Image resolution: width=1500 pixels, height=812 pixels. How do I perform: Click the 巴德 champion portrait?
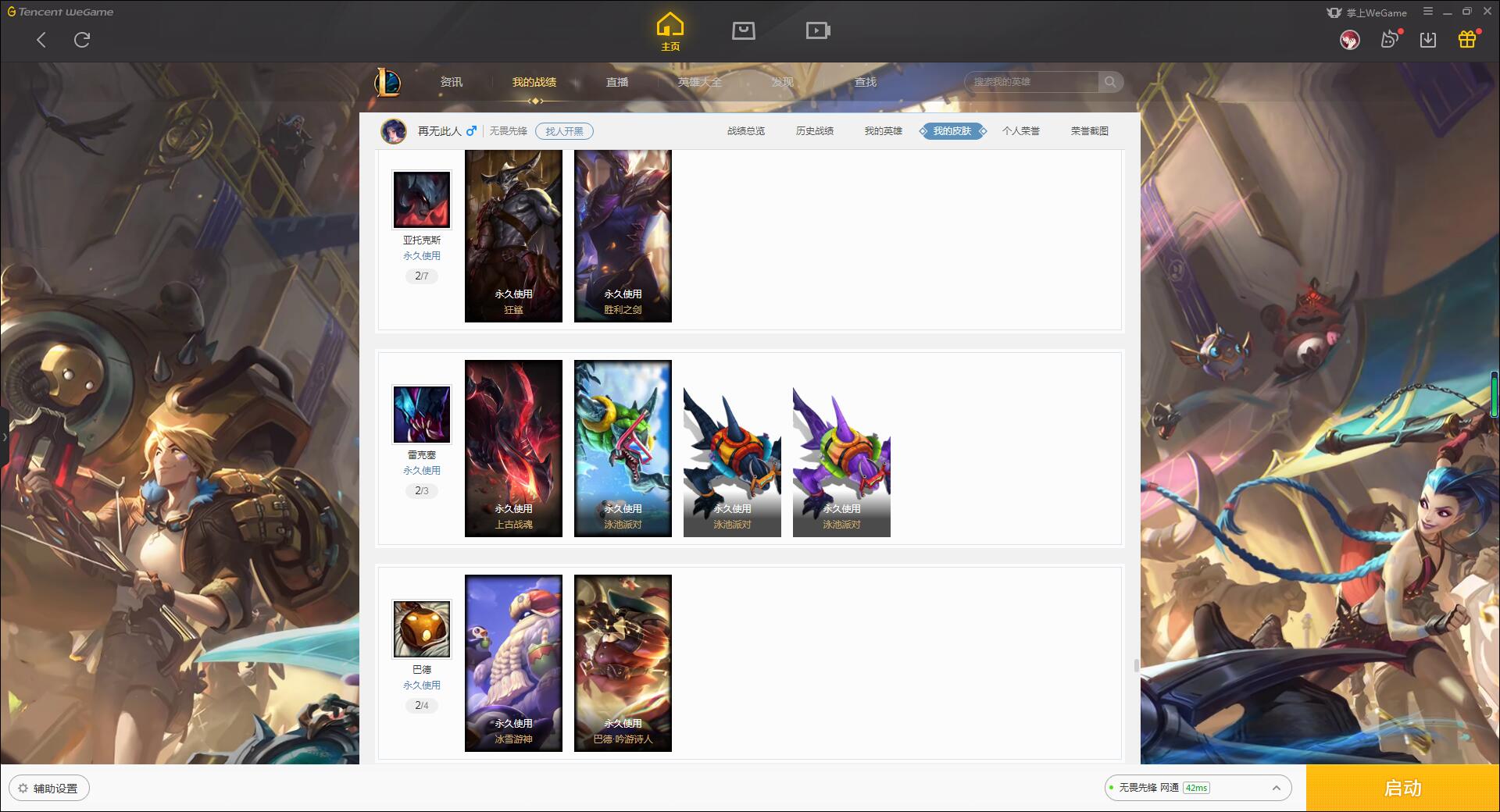(x=422, y=629)
